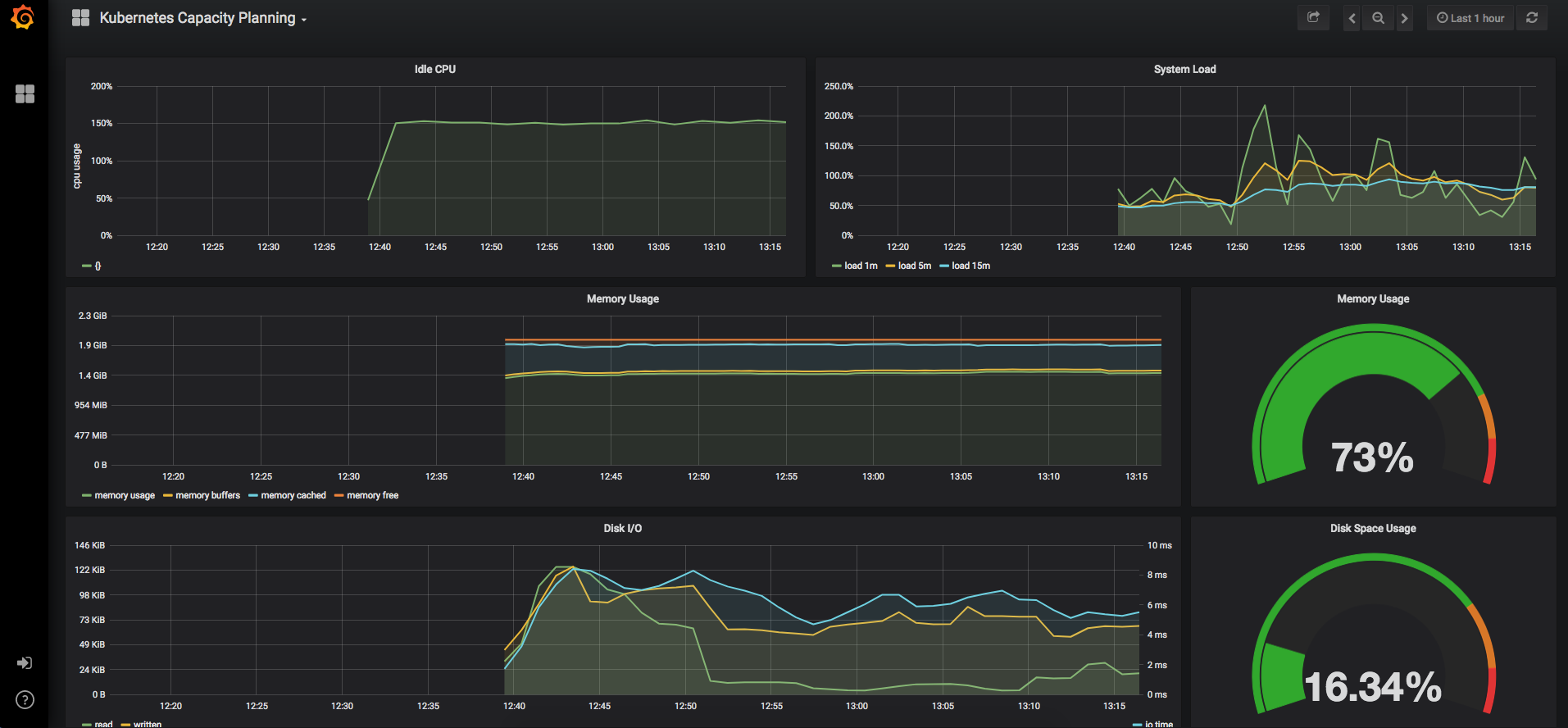Share the dashboard using the share icon
Image resolution: width=1568 pixels, height=728 pixels.
tap(1313, 18)
